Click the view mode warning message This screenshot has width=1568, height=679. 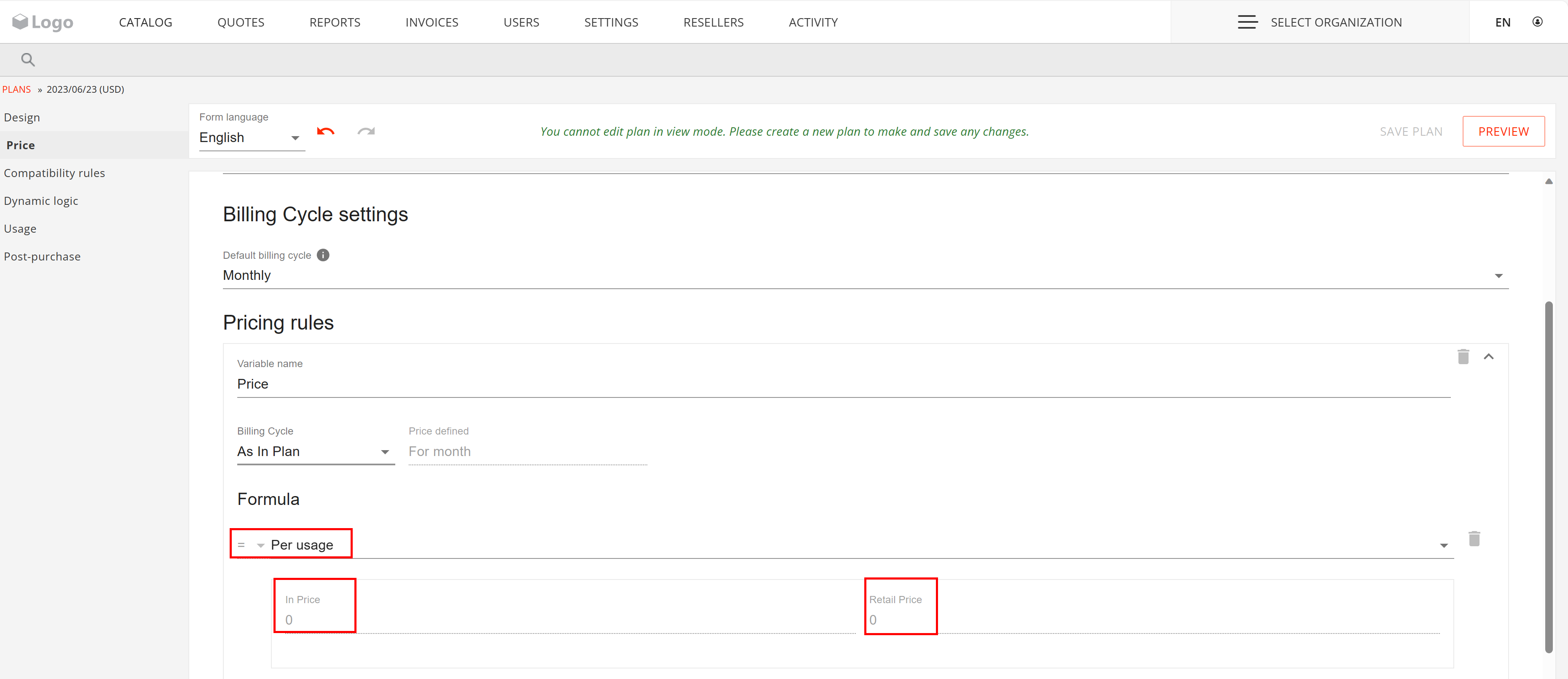pos(785,132)
